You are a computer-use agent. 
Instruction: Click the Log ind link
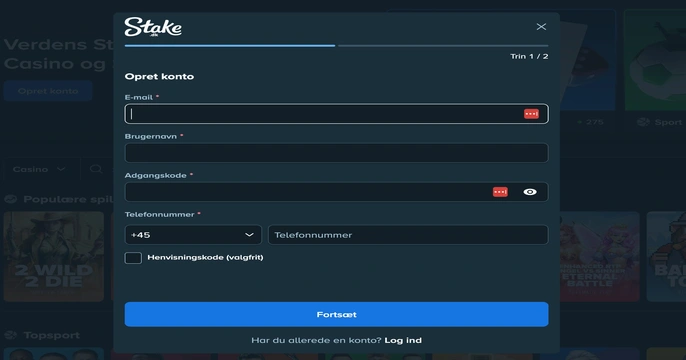tap(403, 340)
